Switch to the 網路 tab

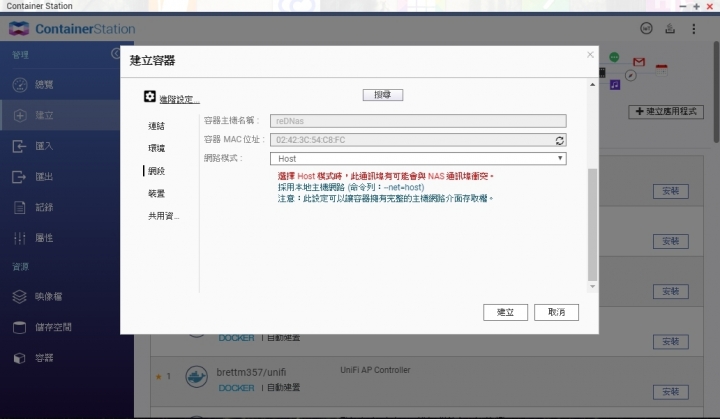[157, 171]
